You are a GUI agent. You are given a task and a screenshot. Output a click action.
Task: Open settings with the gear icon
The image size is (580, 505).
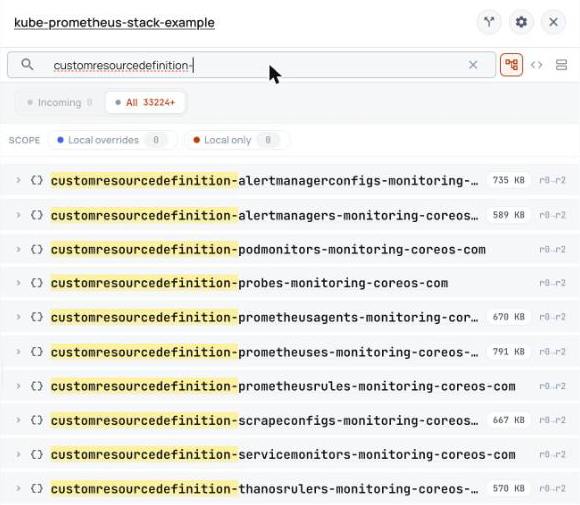(521, 22)
